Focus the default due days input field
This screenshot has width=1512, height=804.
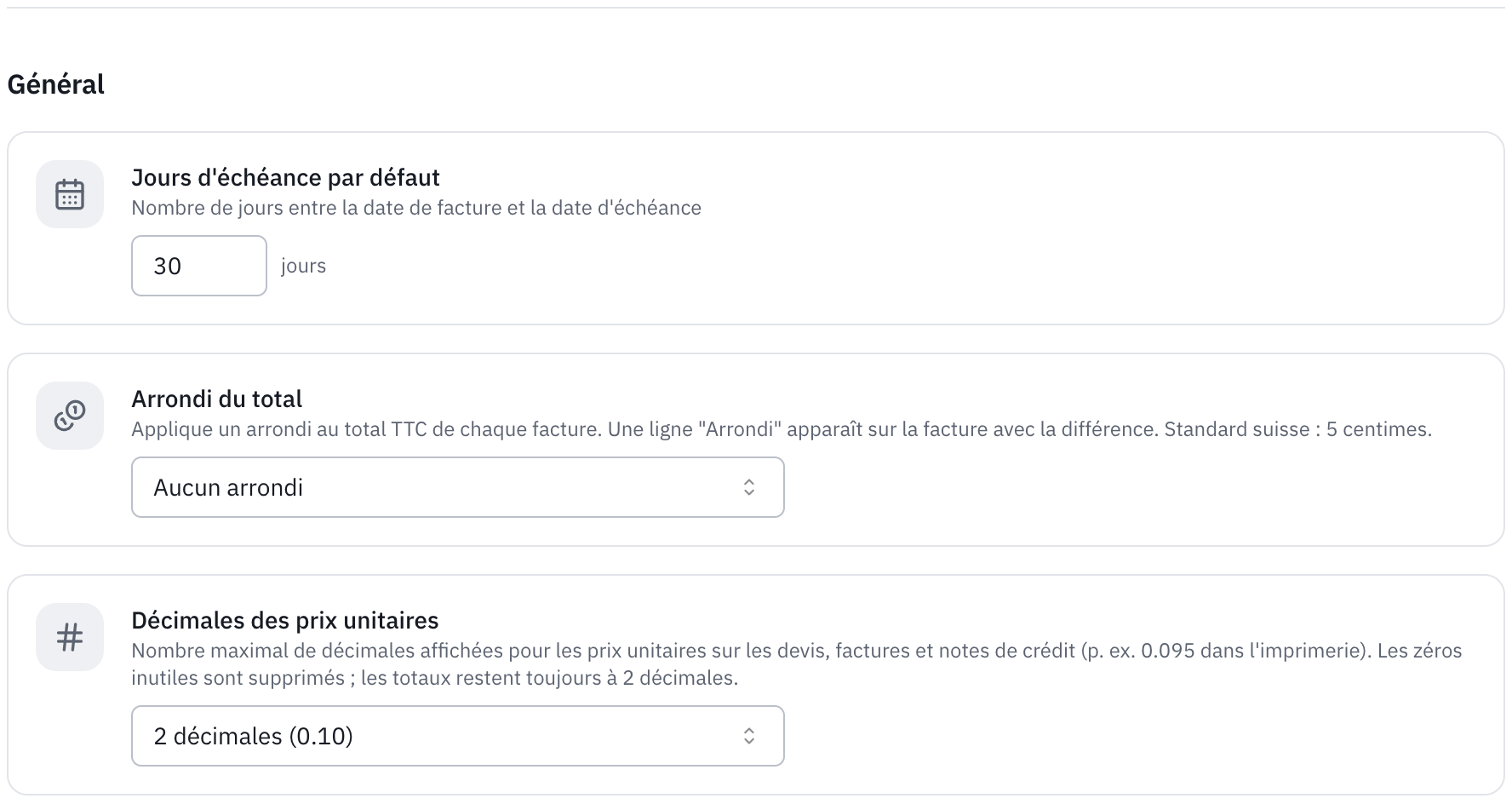click(199, 266)
